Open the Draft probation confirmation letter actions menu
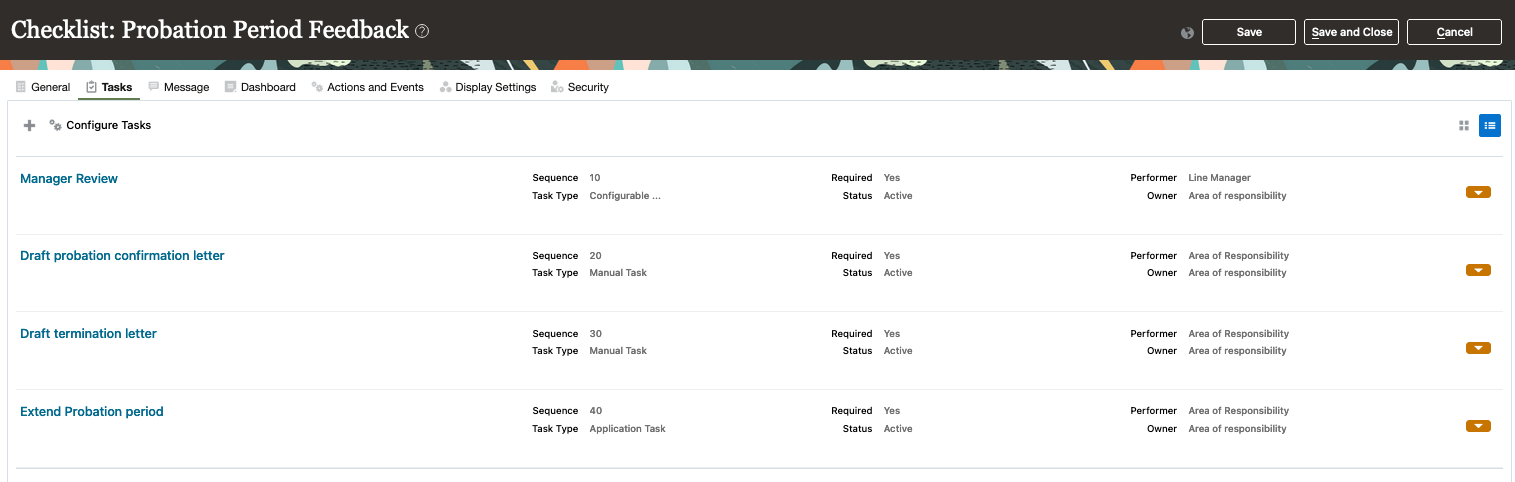Viewport: 1515px width, 482px height. tap(1478, 270)
